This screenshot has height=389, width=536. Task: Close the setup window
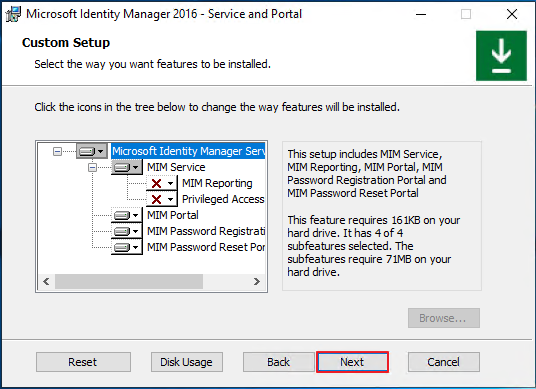(x=512, y=14)
